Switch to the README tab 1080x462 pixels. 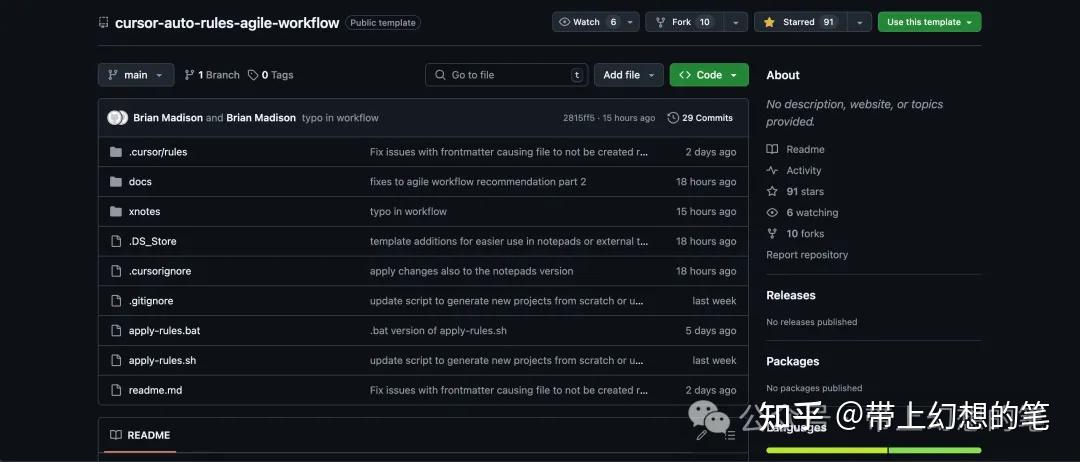(141, 435)
